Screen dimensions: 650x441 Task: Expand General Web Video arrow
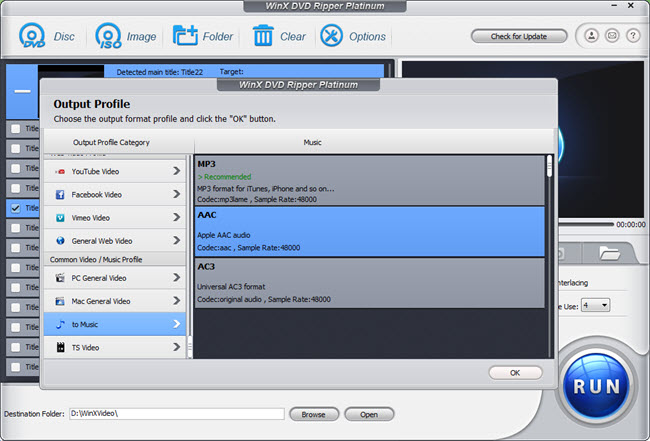pos(177,240)
